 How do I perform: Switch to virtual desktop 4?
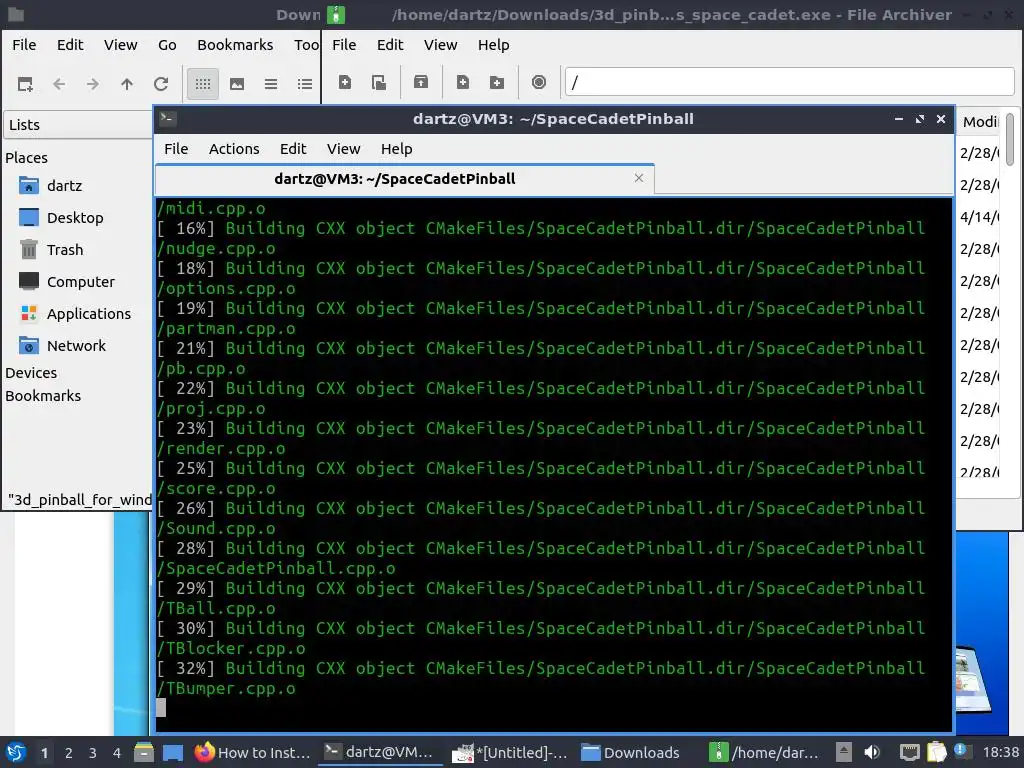(117, 753)
